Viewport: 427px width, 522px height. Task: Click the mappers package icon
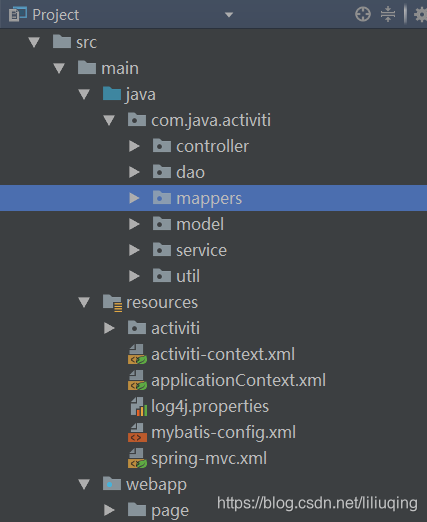(x=162, y=198)
